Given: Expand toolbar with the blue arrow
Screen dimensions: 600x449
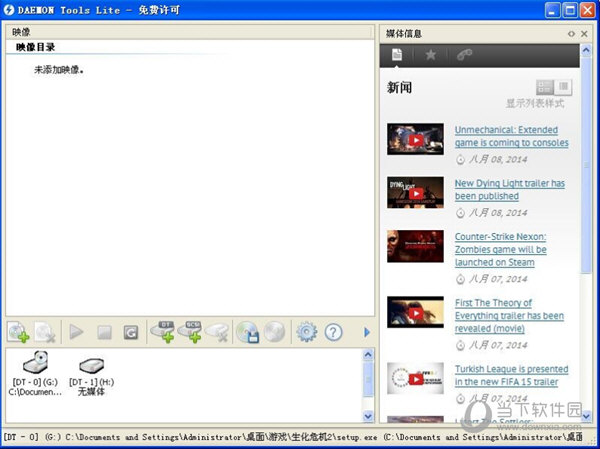Looking at the screenshot, I should point(367,332).
